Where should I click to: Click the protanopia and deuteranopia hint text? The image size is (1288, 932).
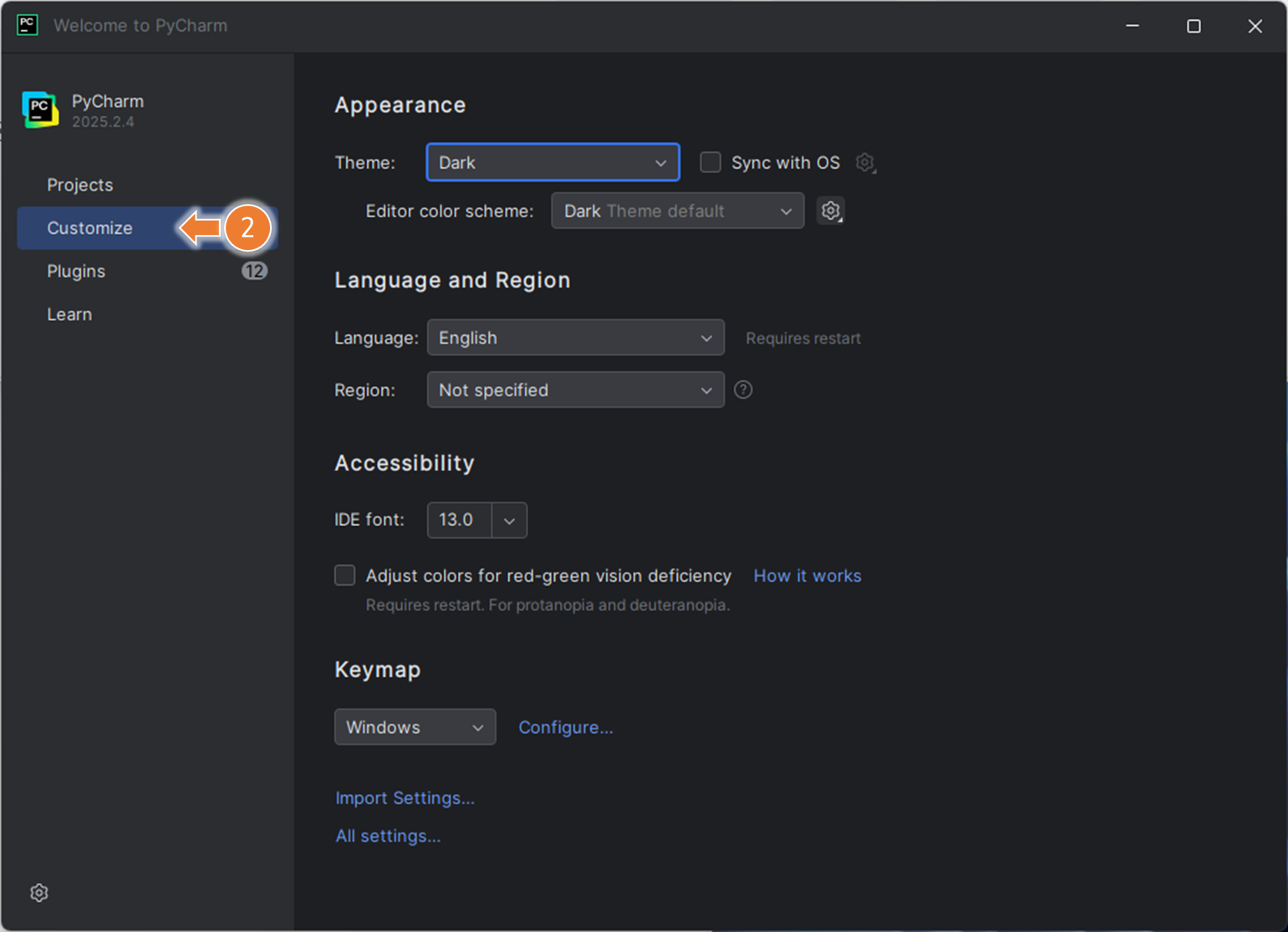(x=547, y=605)
